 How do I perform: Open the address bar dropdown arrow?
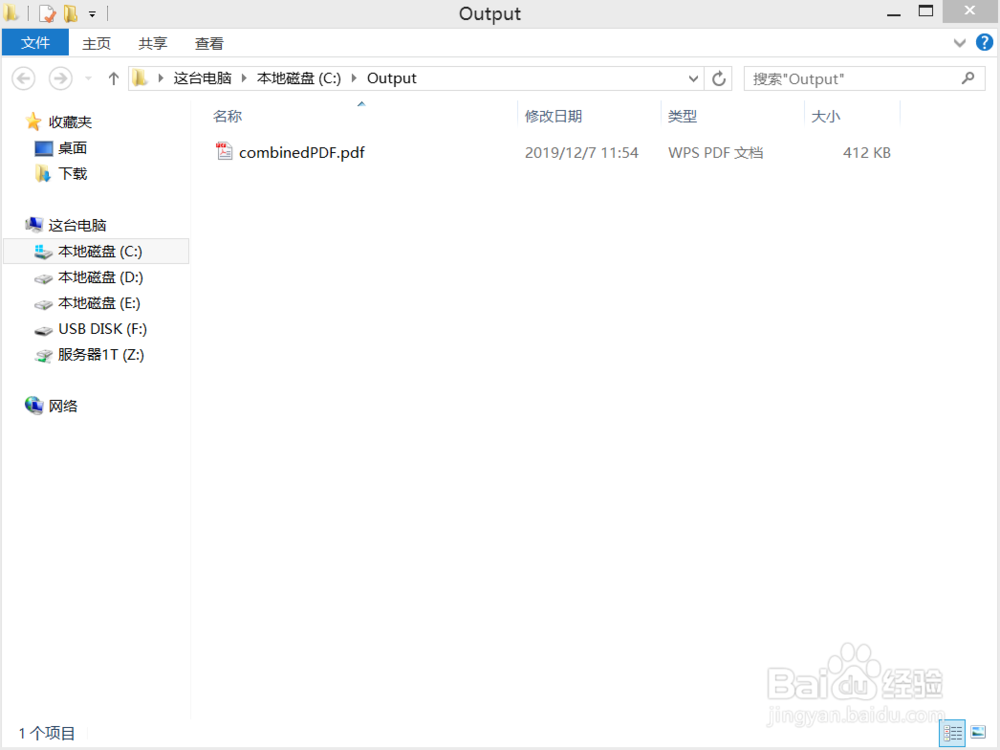pos(693,77)
